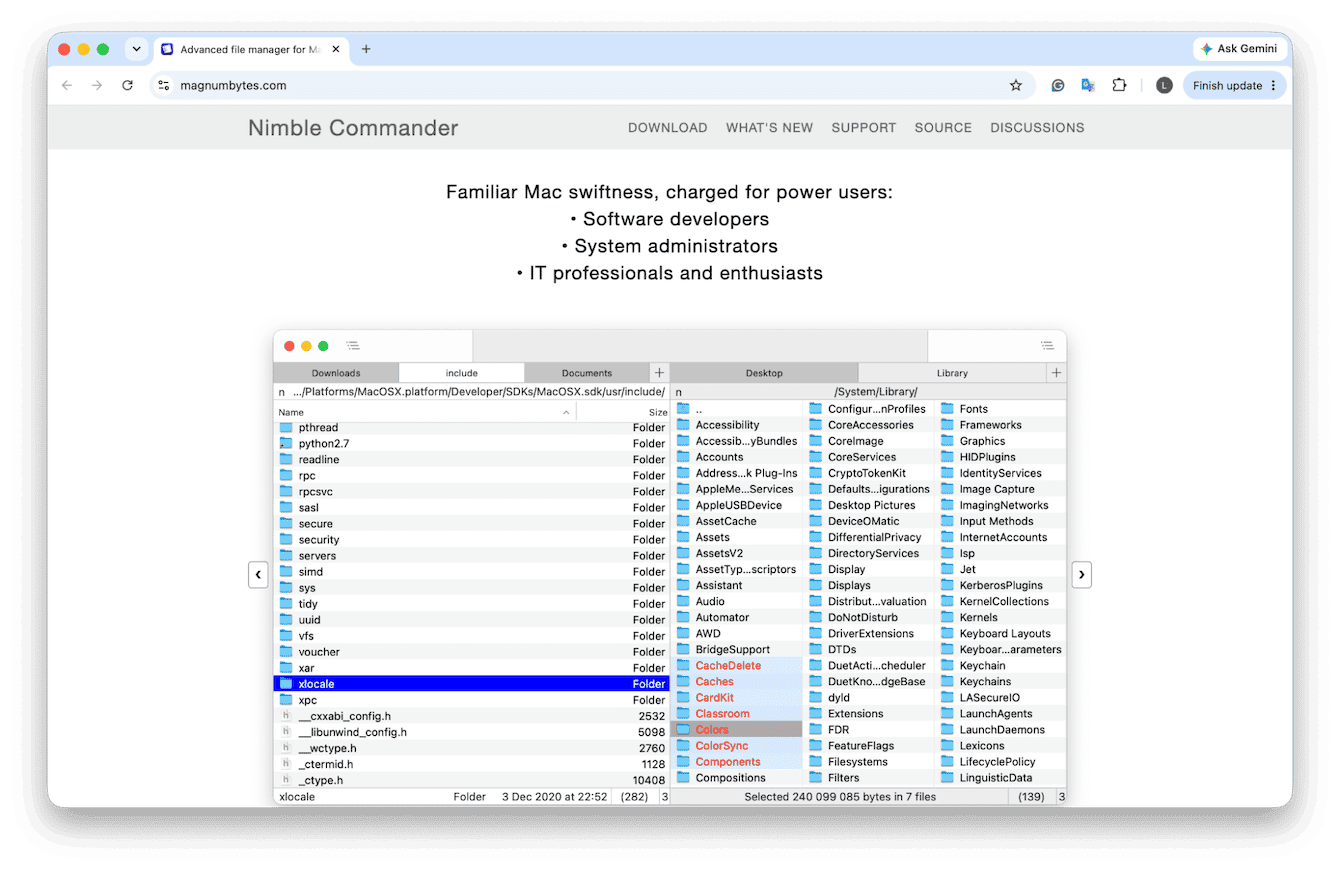Viewport: 1340px width, 871px height.
Task: Open the WHAT'S NEW page
Action: pyautogui.click(x=769, y=128)
